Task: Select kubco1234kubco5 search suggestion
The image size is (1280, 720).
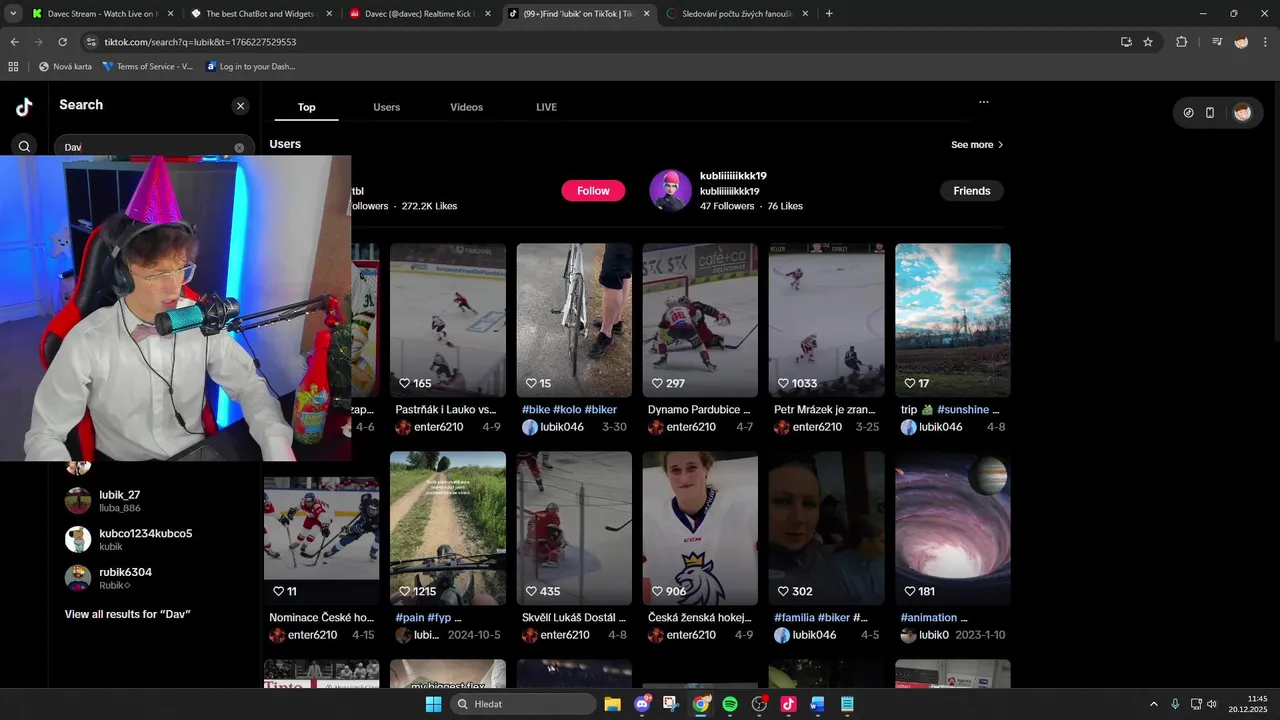Action: click(155, 540)
